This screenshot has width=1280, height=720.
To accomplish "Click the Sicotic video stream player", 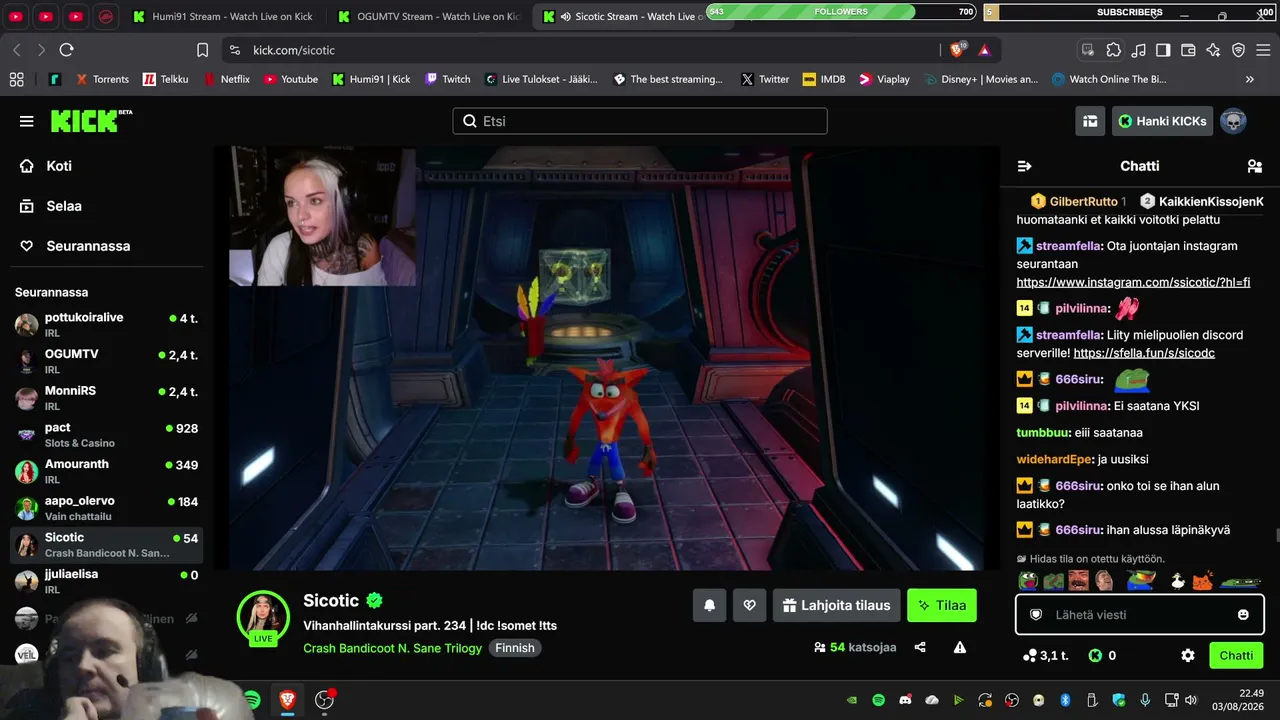I will tap(608, 358).
